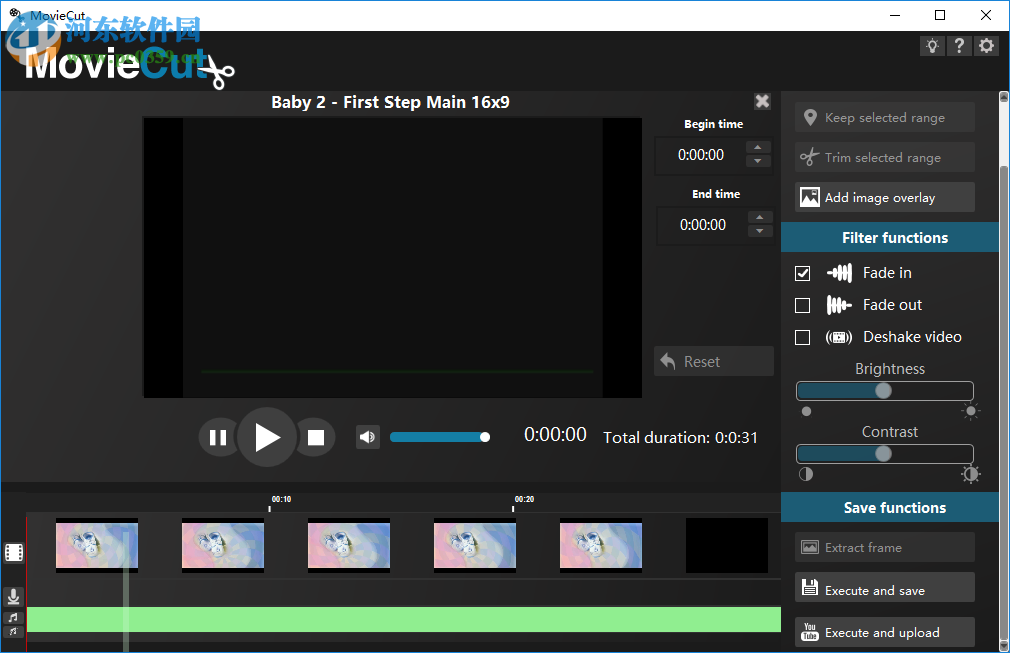Decrease End time with down arrow
Image resolution: width=1010 pixels, height=653 pixels.
(x=760, y=231)
